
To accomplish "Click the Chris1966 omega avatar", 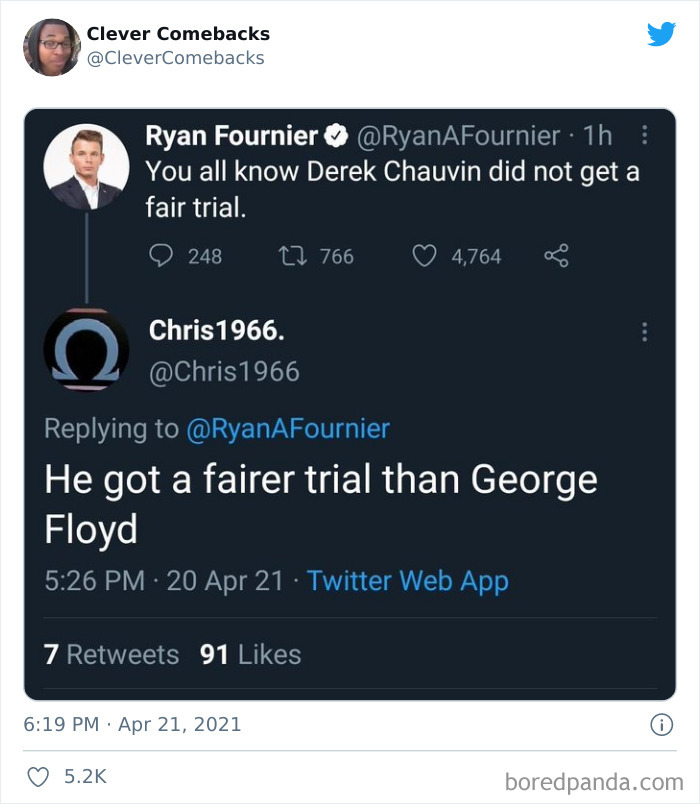I will coord(86,350).
